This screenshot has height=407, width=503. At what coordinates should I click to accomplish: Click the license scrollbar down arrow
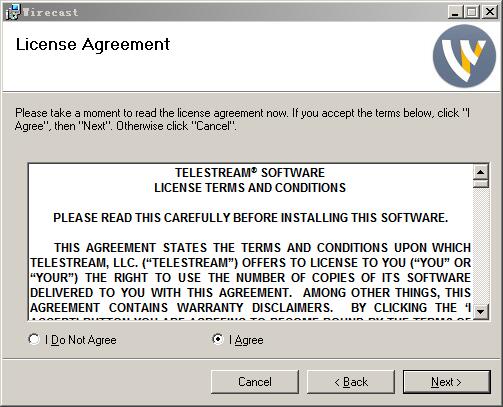click(x=480, y=312)
